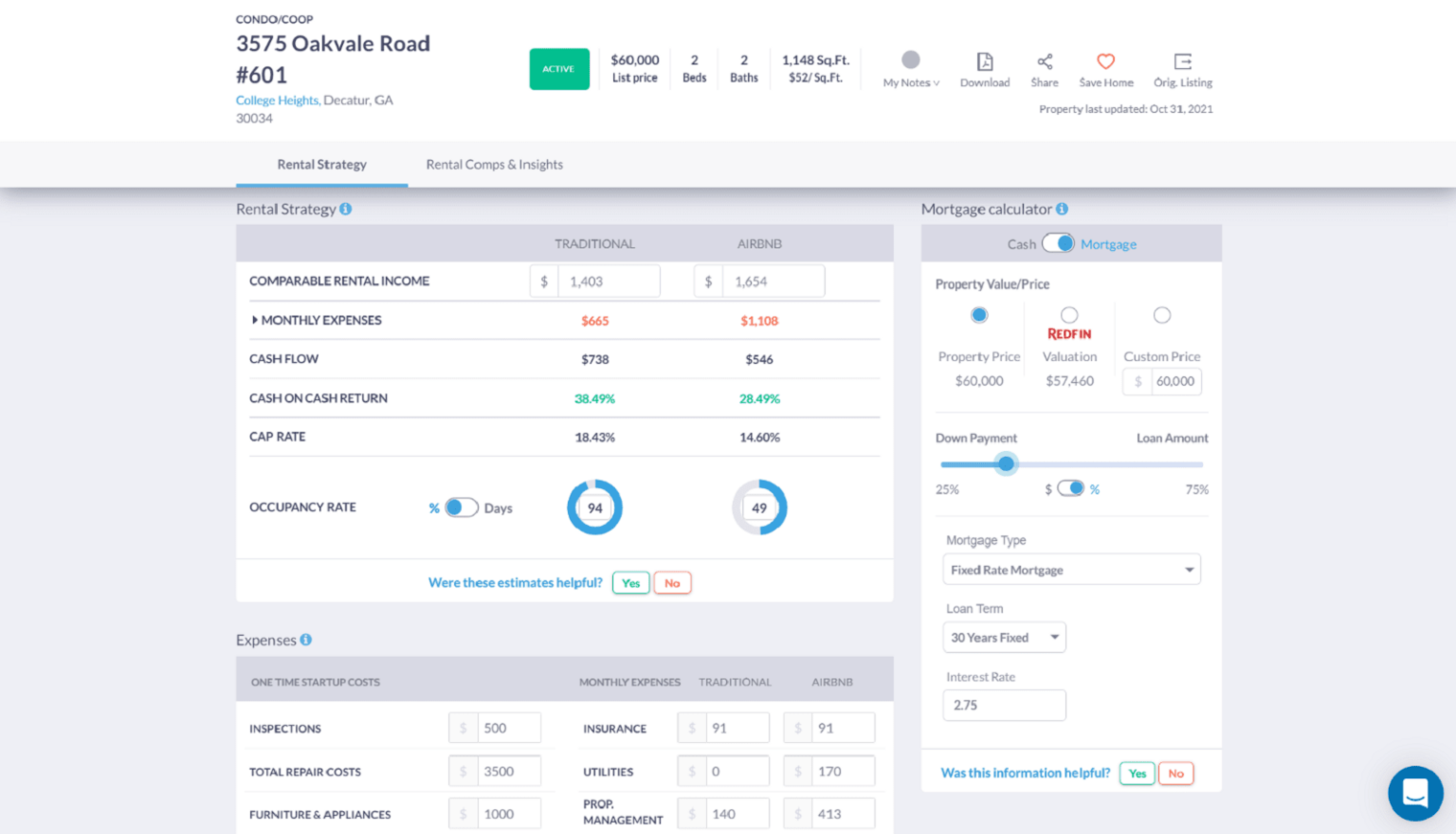Viewport: 1456px width, 834px height.
Task: Open the College Heights neighborhood link
Action: coord(277,100)
